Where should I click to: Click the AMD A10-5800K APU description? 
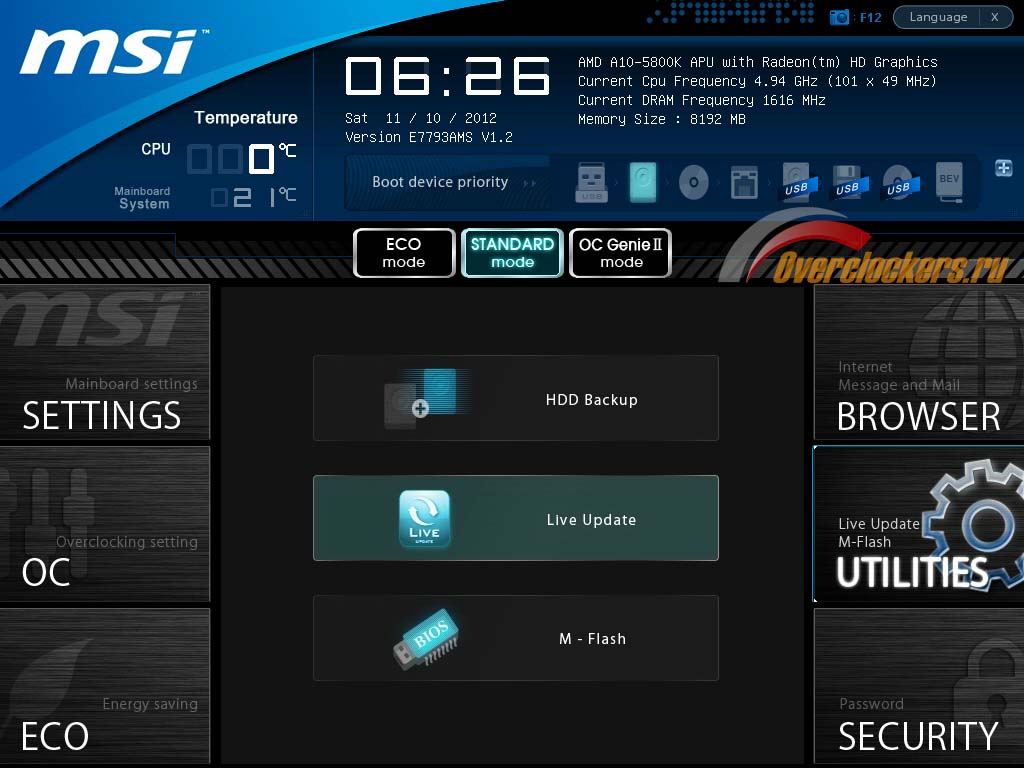[x=758, y=62]
